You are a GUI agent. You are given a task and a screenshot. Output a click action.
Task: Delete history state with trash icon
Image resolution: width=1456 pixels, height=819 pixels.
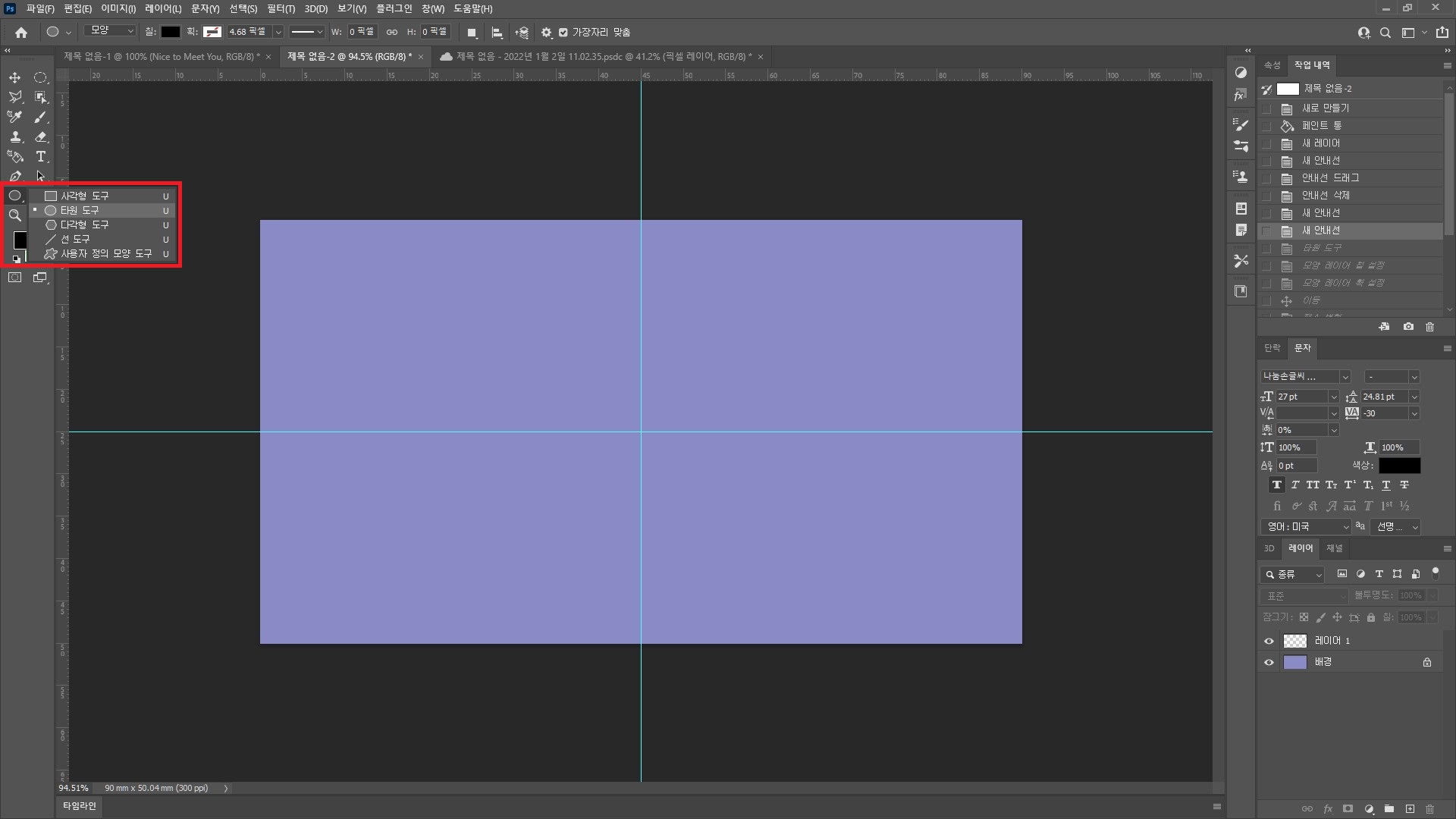click(x=1429, y=327)
